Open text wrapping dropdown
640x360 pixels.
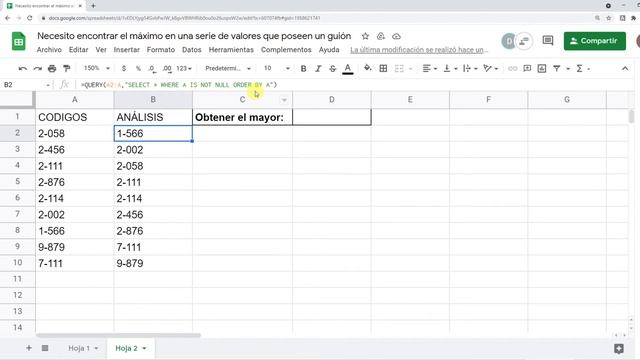470,69
